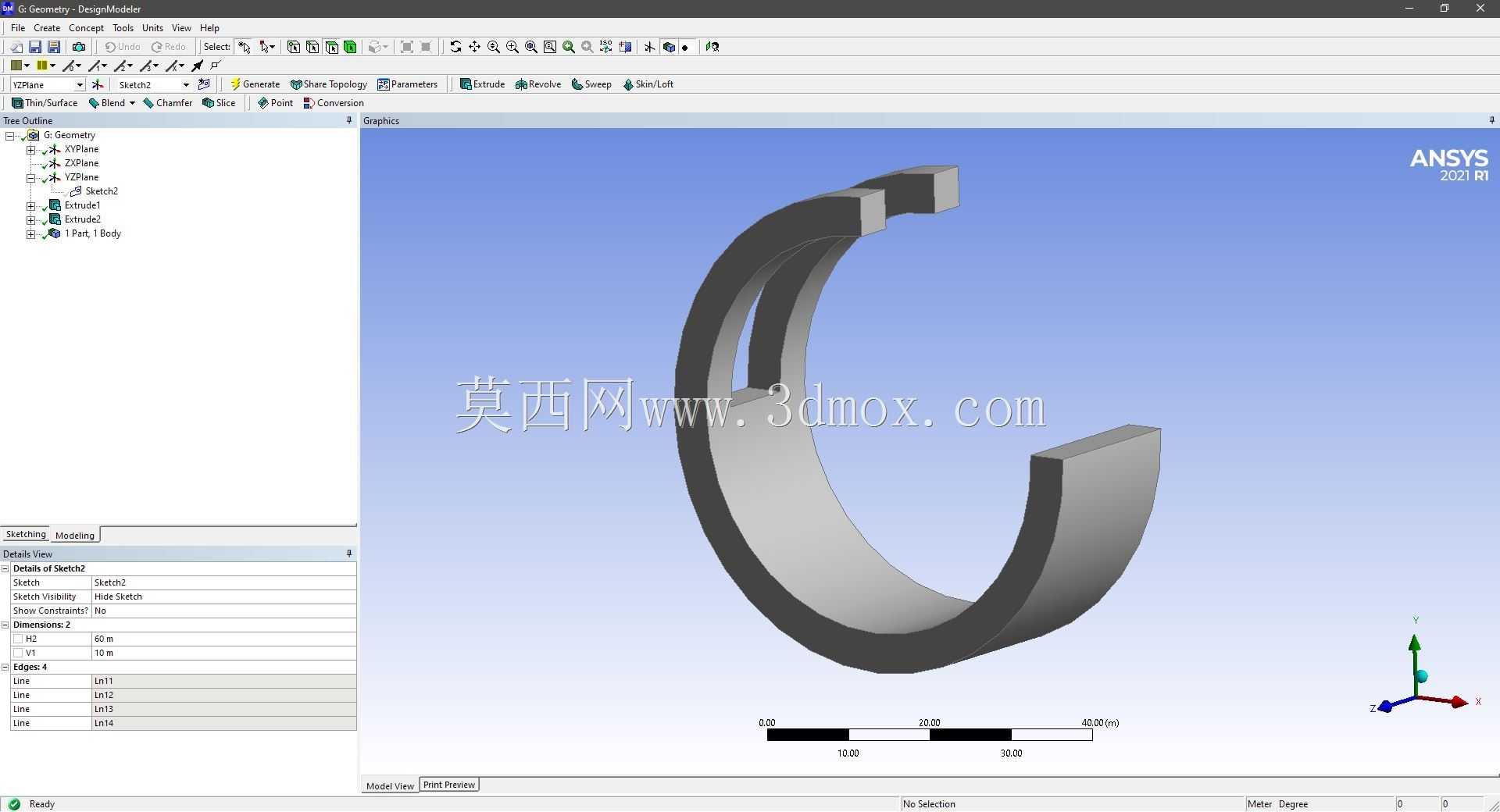Select Sketch2 in the tree outline
This screenshot has width=1500, height=812.
(x=102, y=191)
